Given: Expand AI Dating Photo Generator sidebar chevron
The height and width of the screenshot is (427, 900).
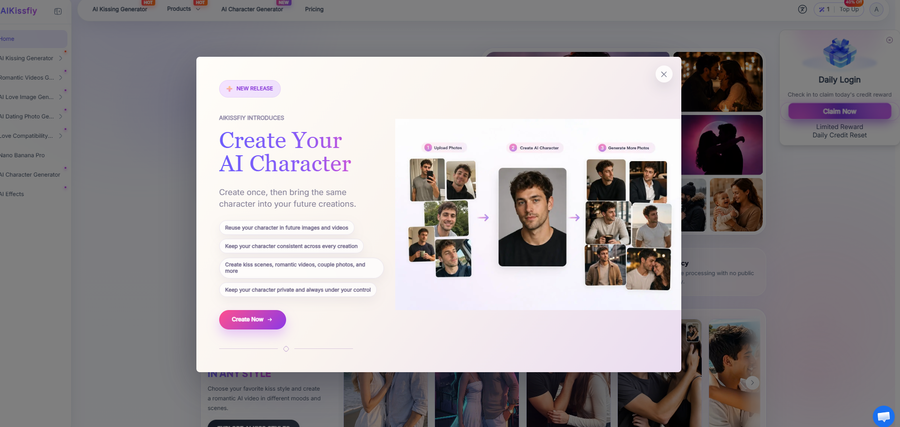Looking at the screenshot, I should click(x=60, y=117).
